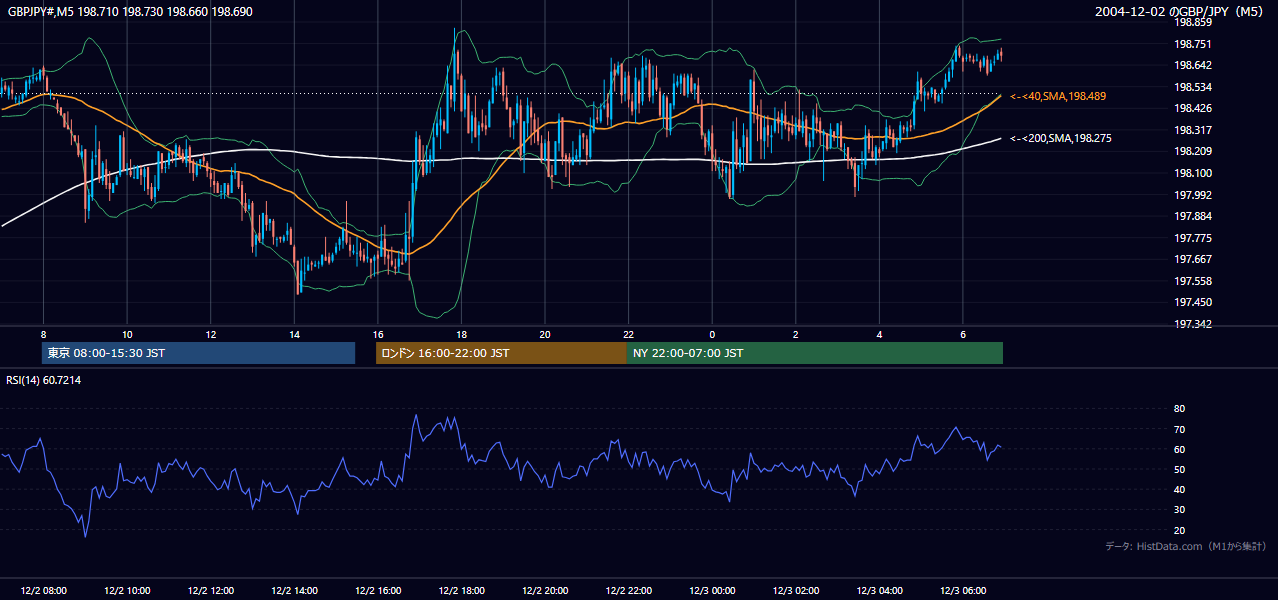Click price axis value 198.100
This screenshot has width=1278, height=600.
(1193, 173)
